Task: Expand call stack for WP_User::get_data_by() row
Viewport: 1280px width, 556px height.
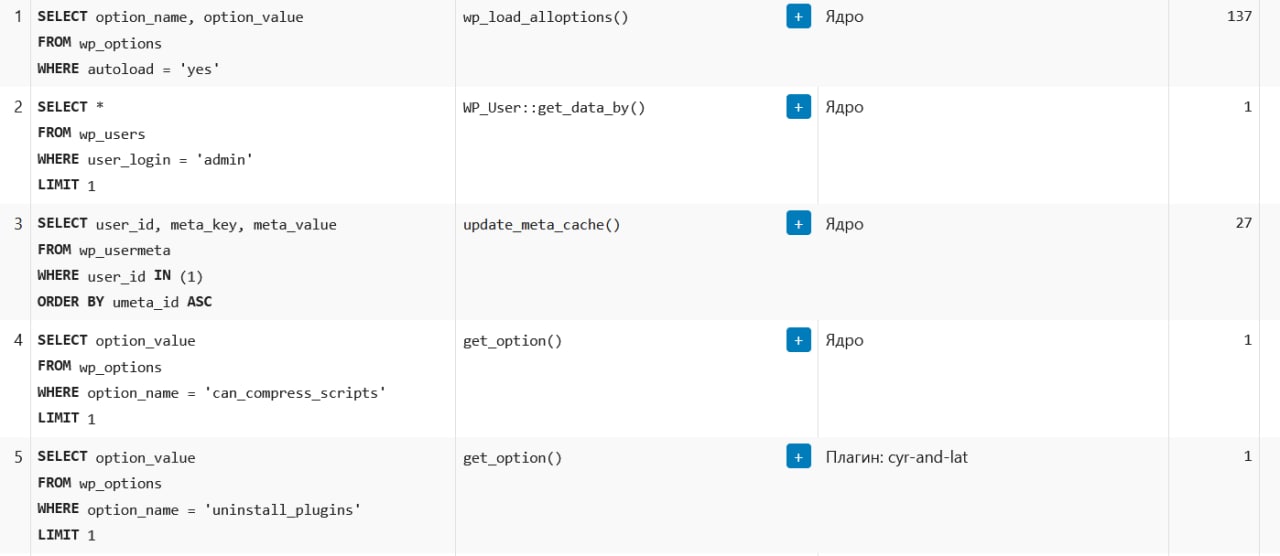Action: [x=798, y=107]
